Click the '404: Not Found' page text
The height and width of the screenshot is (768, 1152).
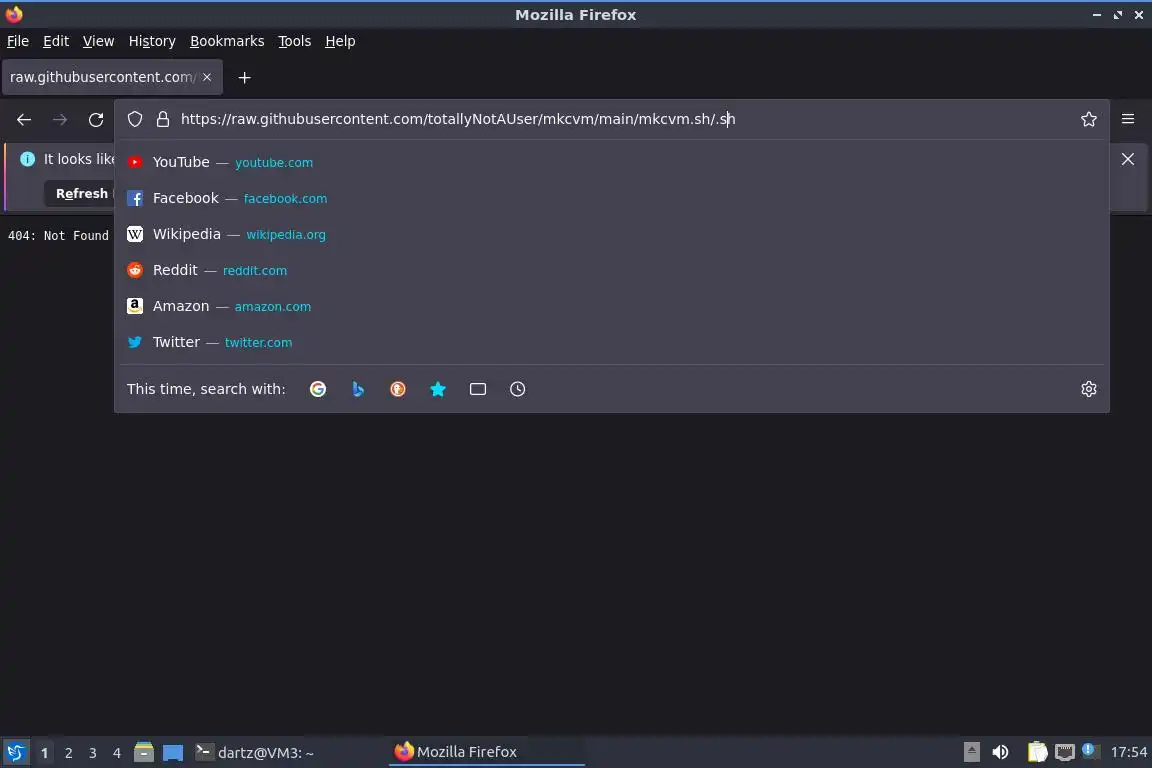58,235
